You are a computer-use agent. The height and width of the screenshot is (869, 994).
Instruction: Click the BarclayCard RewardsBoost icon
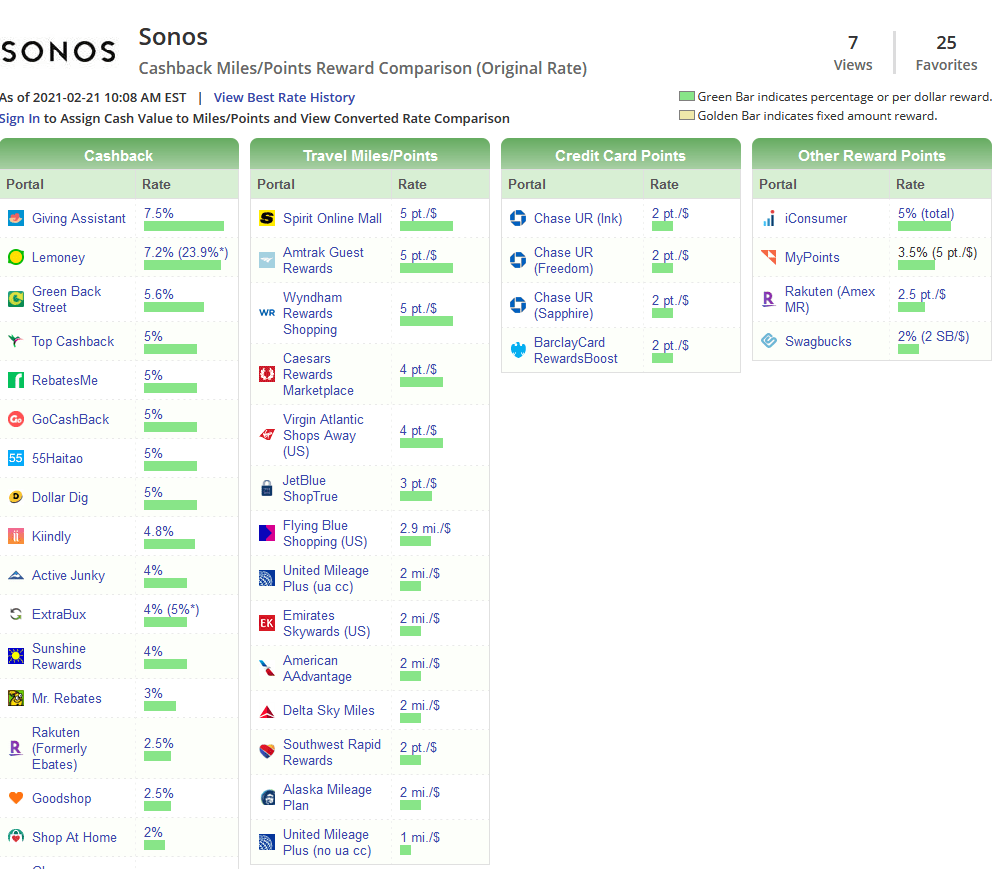pyautogui.click(x=518, y=350)
